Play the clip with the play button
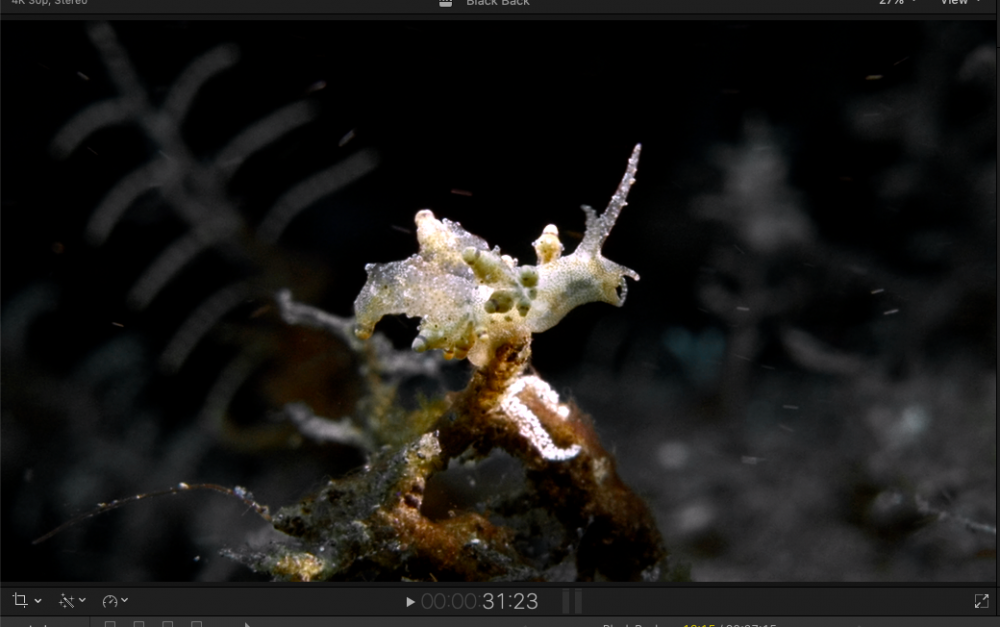The image size is (1000, 627). coord(410,601)
